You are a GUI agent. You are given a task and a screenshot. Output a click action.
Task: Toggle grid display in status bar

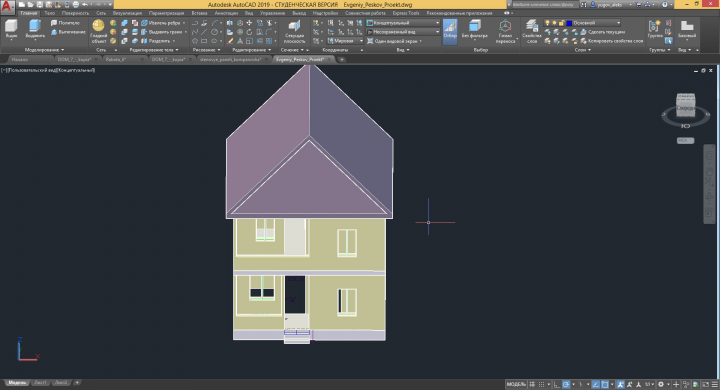pyautogui.click(x=532, y=384)
